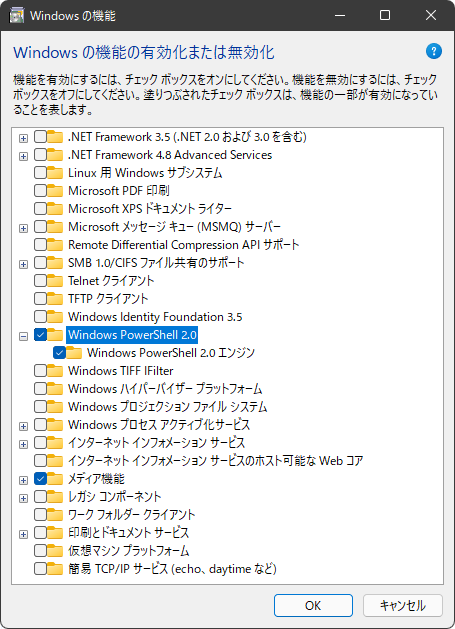Enable Telnet クライアント checkbox

point(40,281)
